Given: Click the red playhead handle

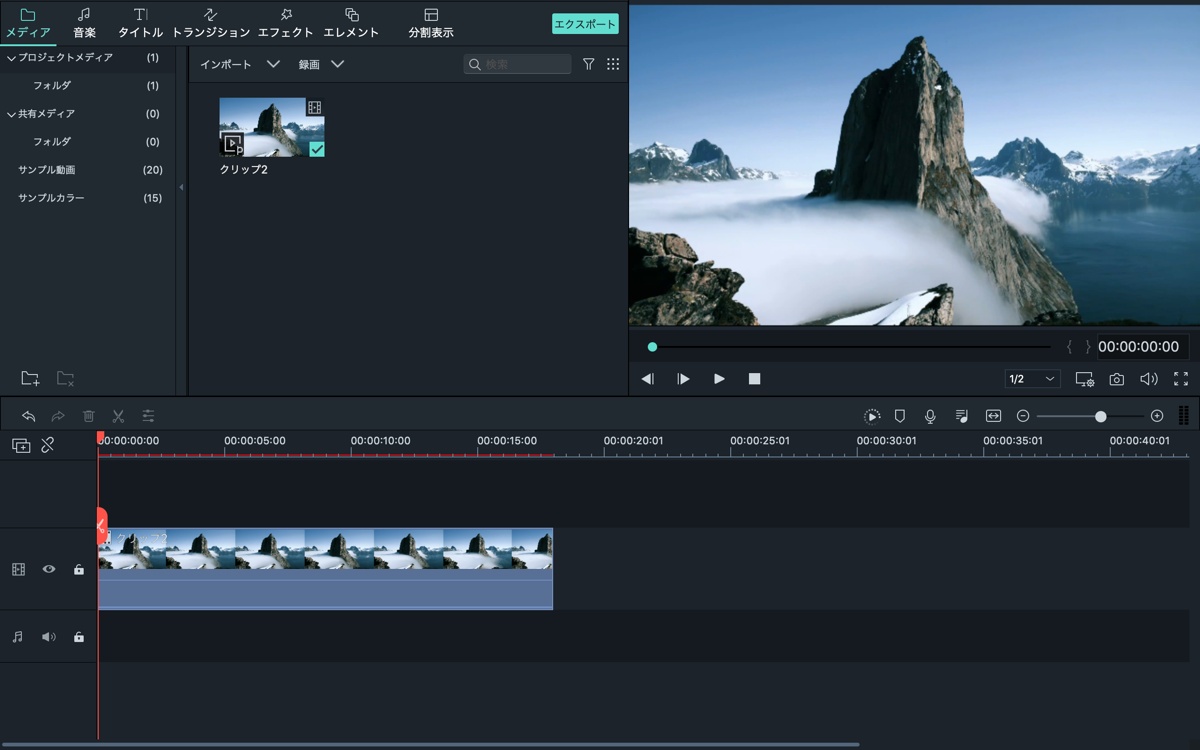Looking at the screenshot, I should pos(100,437).
